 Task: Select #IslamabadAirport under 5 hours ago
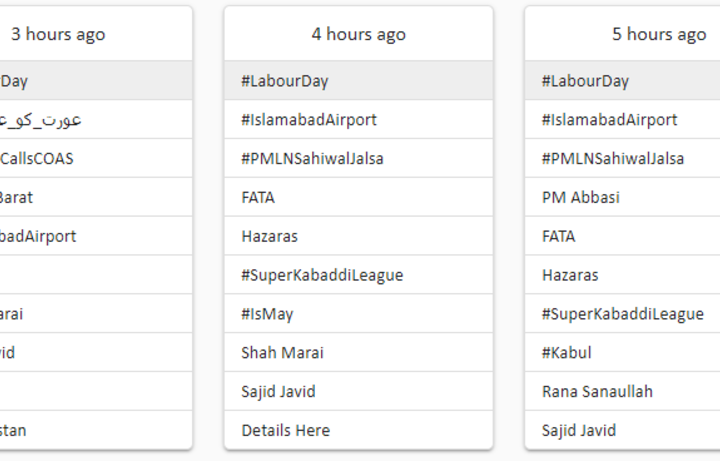(623, 119)
